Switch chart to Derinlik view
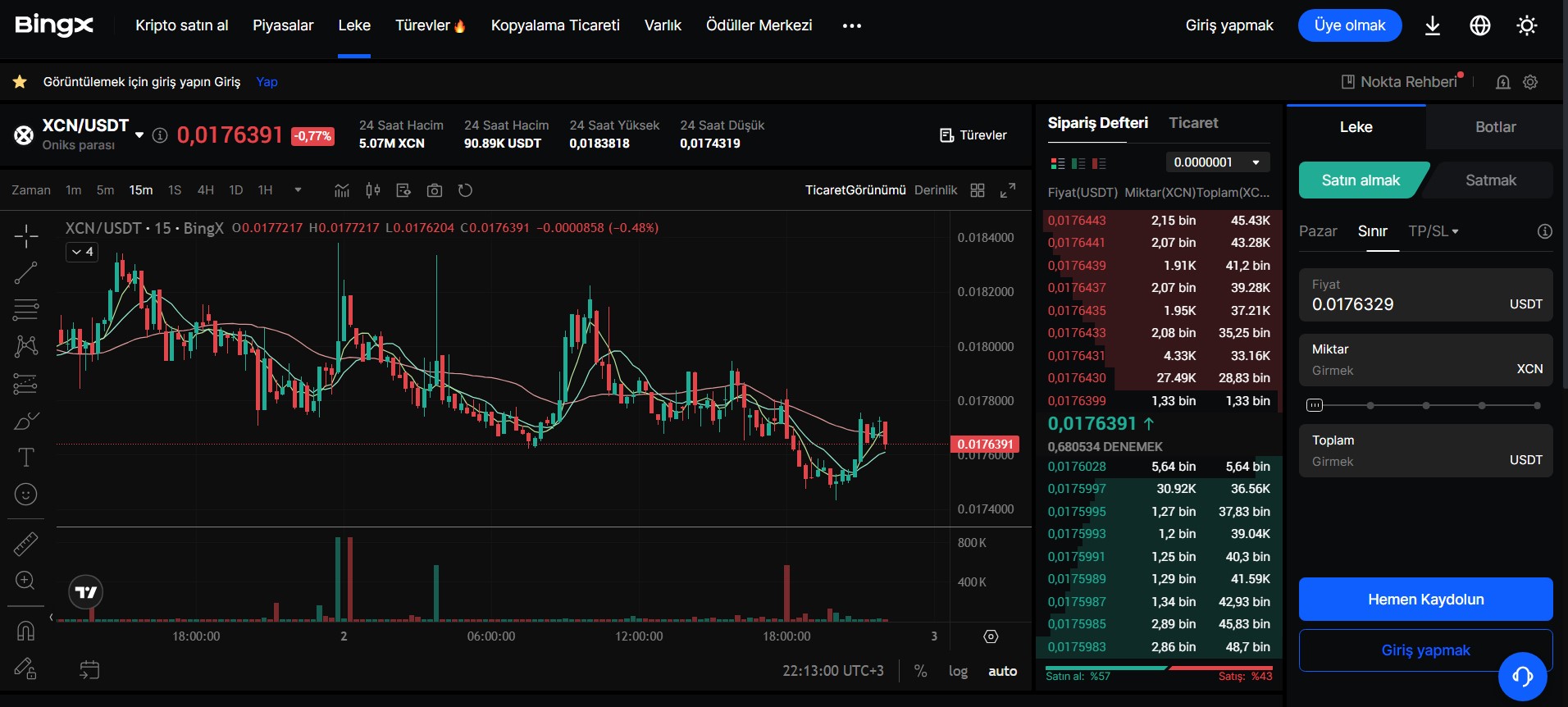This screenshot has width=1568, height=707. coord(936,190)
